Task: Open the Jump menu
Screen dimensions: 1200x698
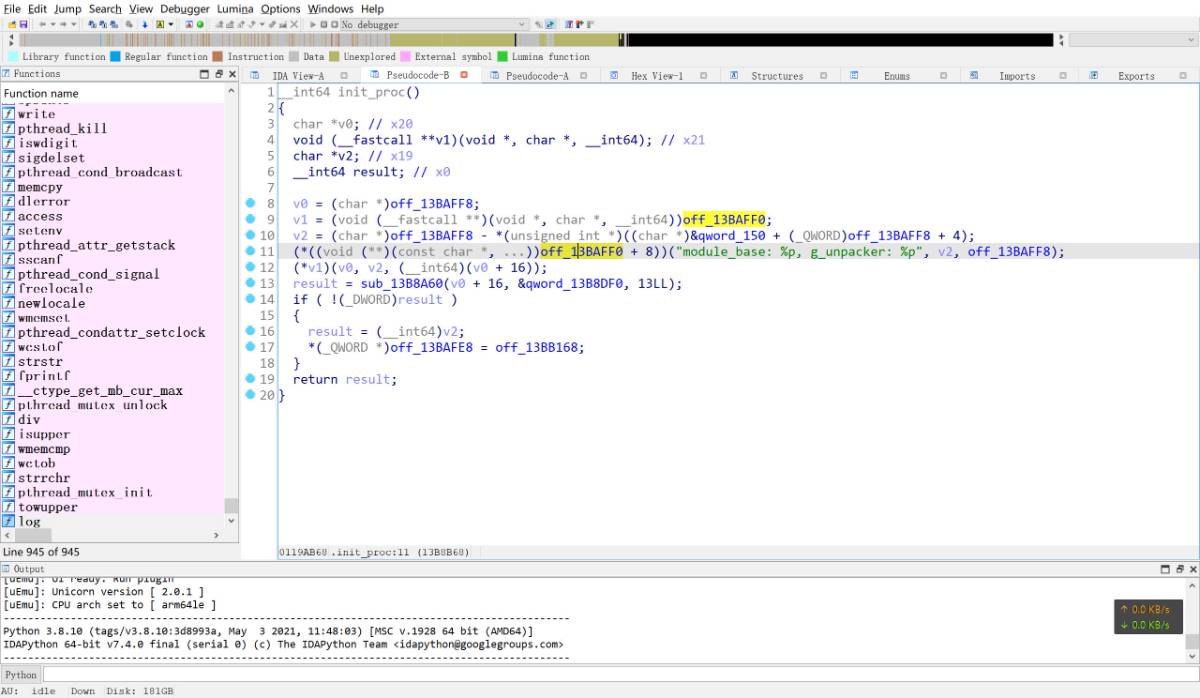Action: click(68, 8)
